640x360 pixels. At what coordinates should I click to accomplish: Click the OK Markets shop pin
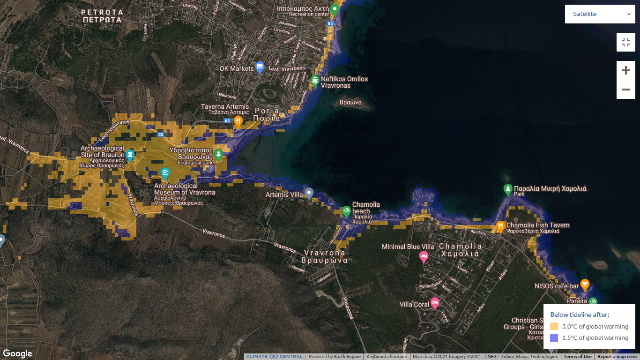click(x=260, y=67)
